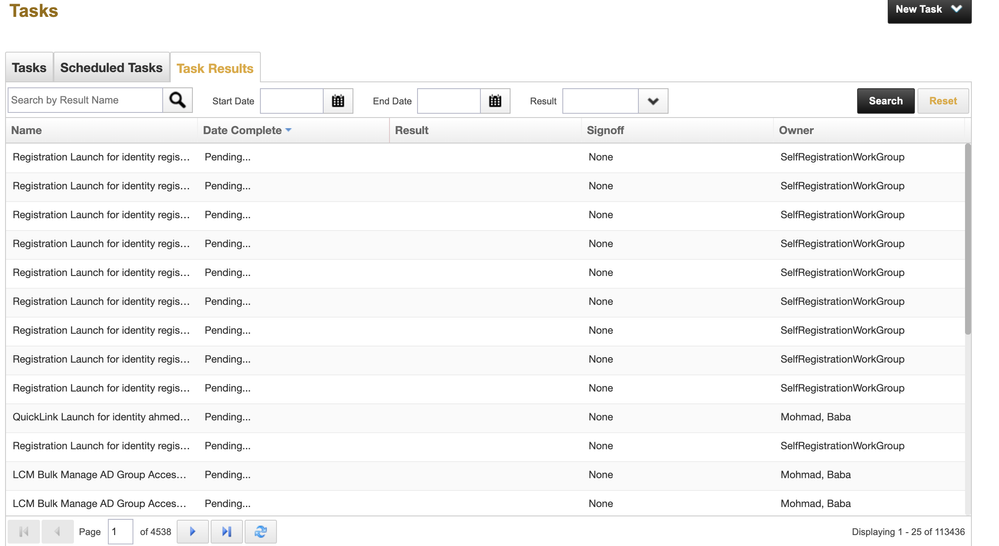Jump to last page of results
Viewport: 999px width, 546px height.
[x=226, y=531]
